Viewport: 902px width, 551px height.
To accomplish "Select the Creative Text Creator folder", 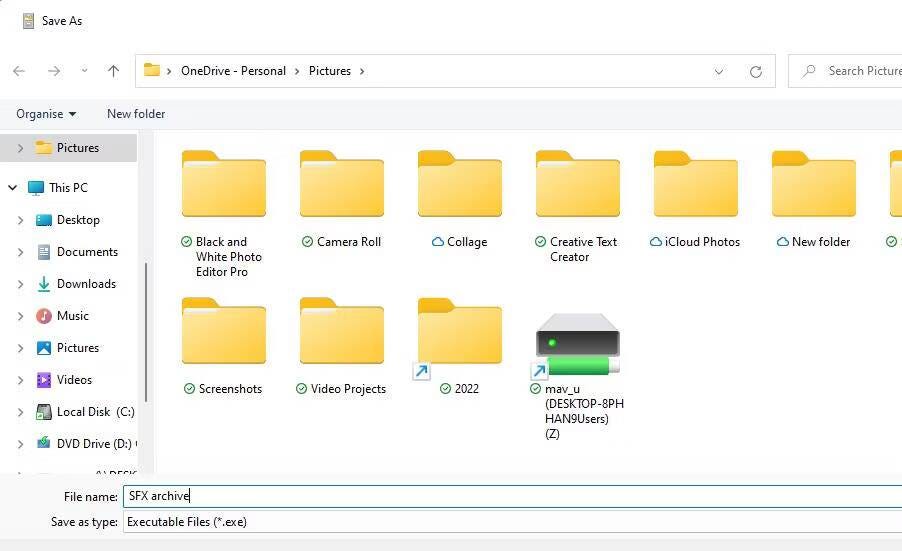I will coord(578,206).
